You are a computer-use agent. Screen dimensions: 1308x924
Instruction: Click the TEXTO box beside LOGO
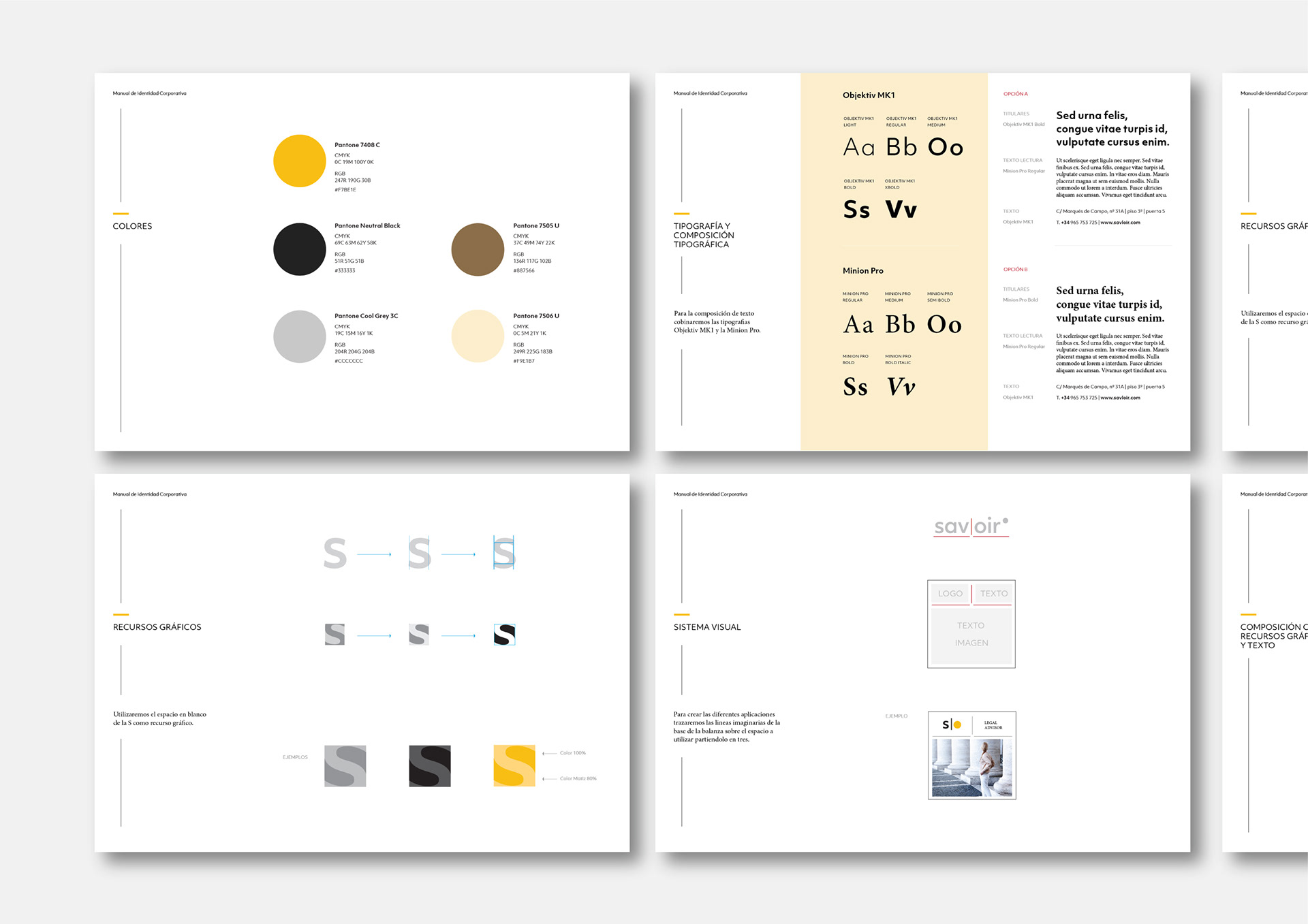point(993,594)
